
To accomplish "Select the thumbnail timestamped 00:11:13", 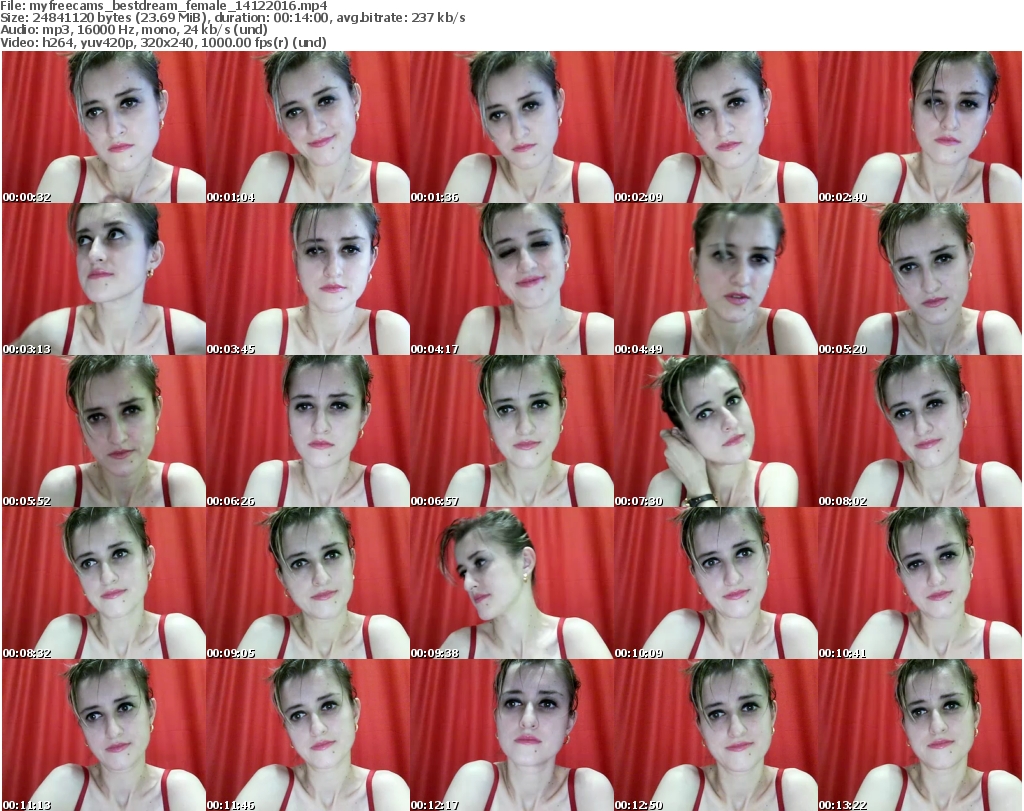I will click(104, 735).
